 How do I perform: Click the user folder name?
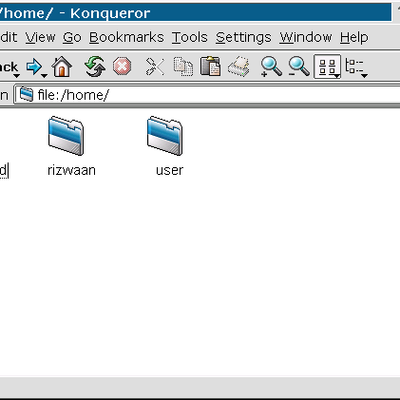pyautogui.click(x=169, y=170)
